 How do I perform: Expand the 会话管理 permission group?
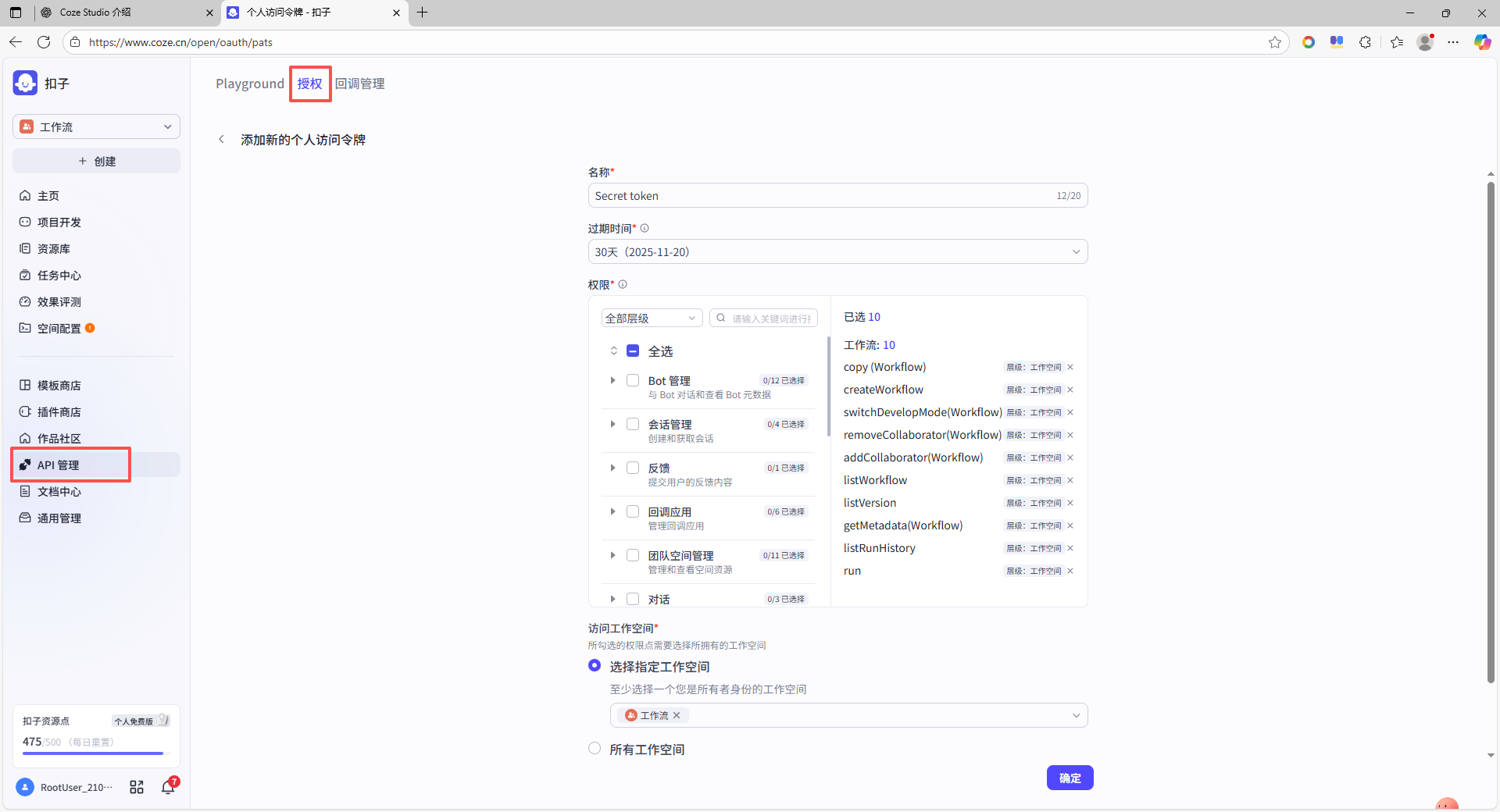click(x=612, y=425)
